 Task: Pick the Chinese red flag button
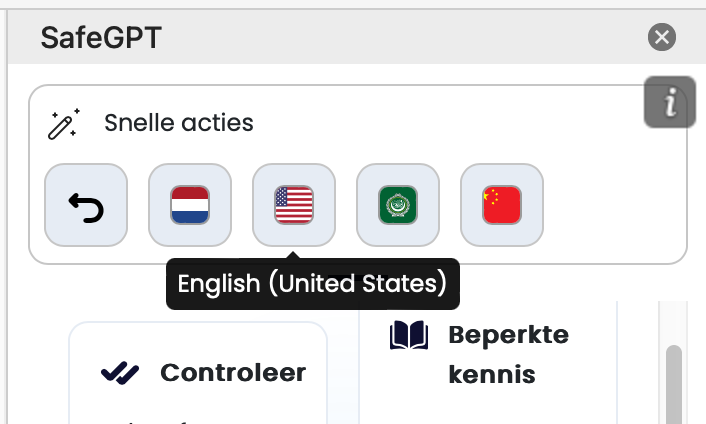point(502,204)
